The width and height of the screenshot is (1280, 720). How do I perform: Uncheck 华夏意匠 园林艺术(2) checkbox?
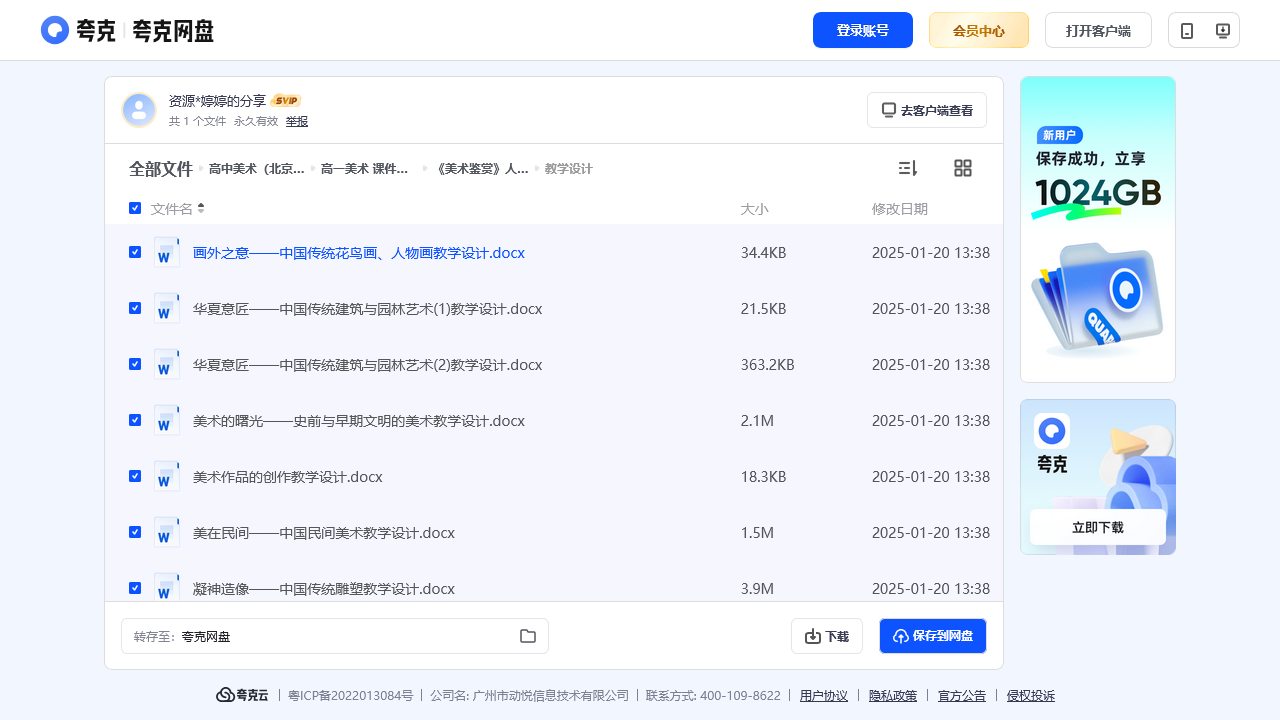pos(135,364)
